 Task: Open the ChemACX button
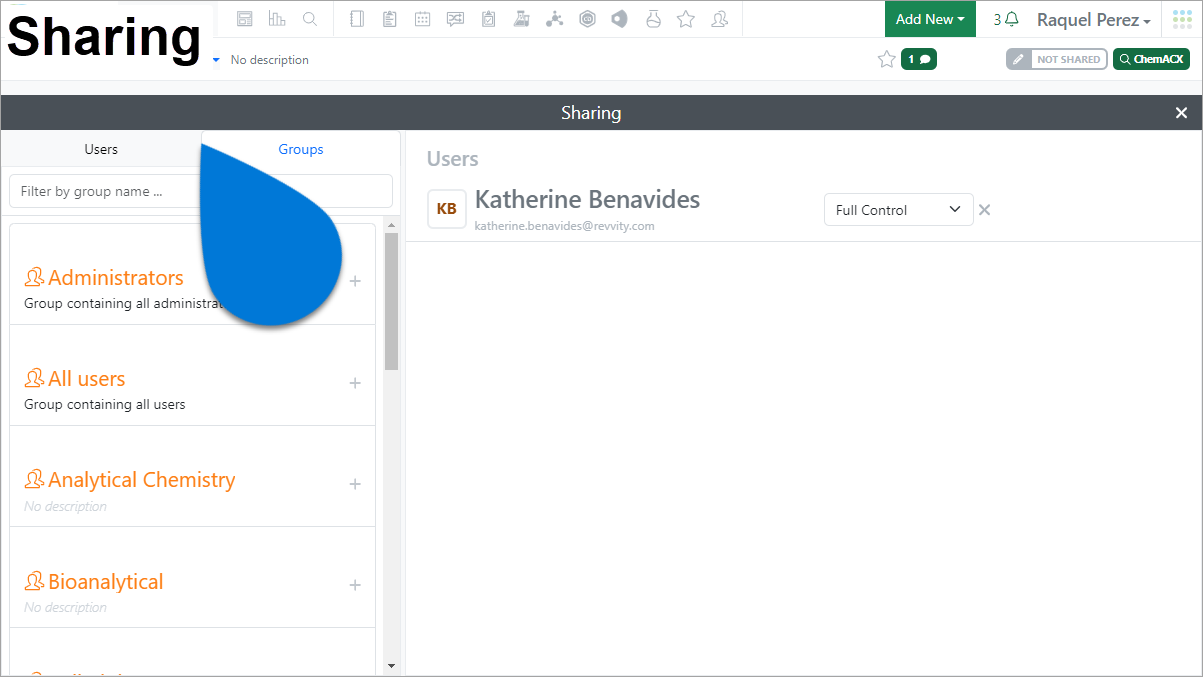point(1151,59)
